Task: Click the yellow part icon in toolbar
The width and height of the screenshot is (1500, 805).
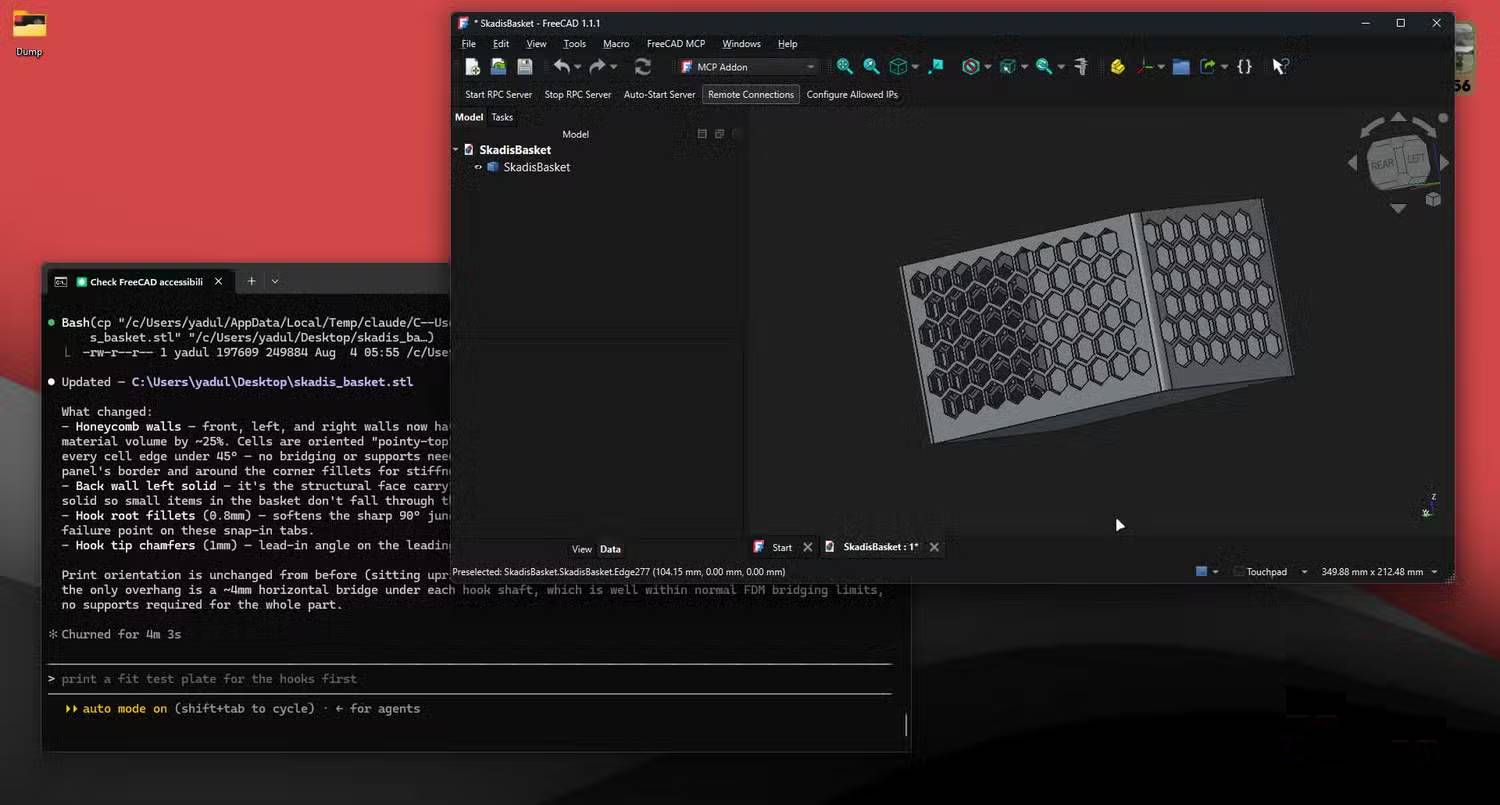Action: [x=1118, y=66]
